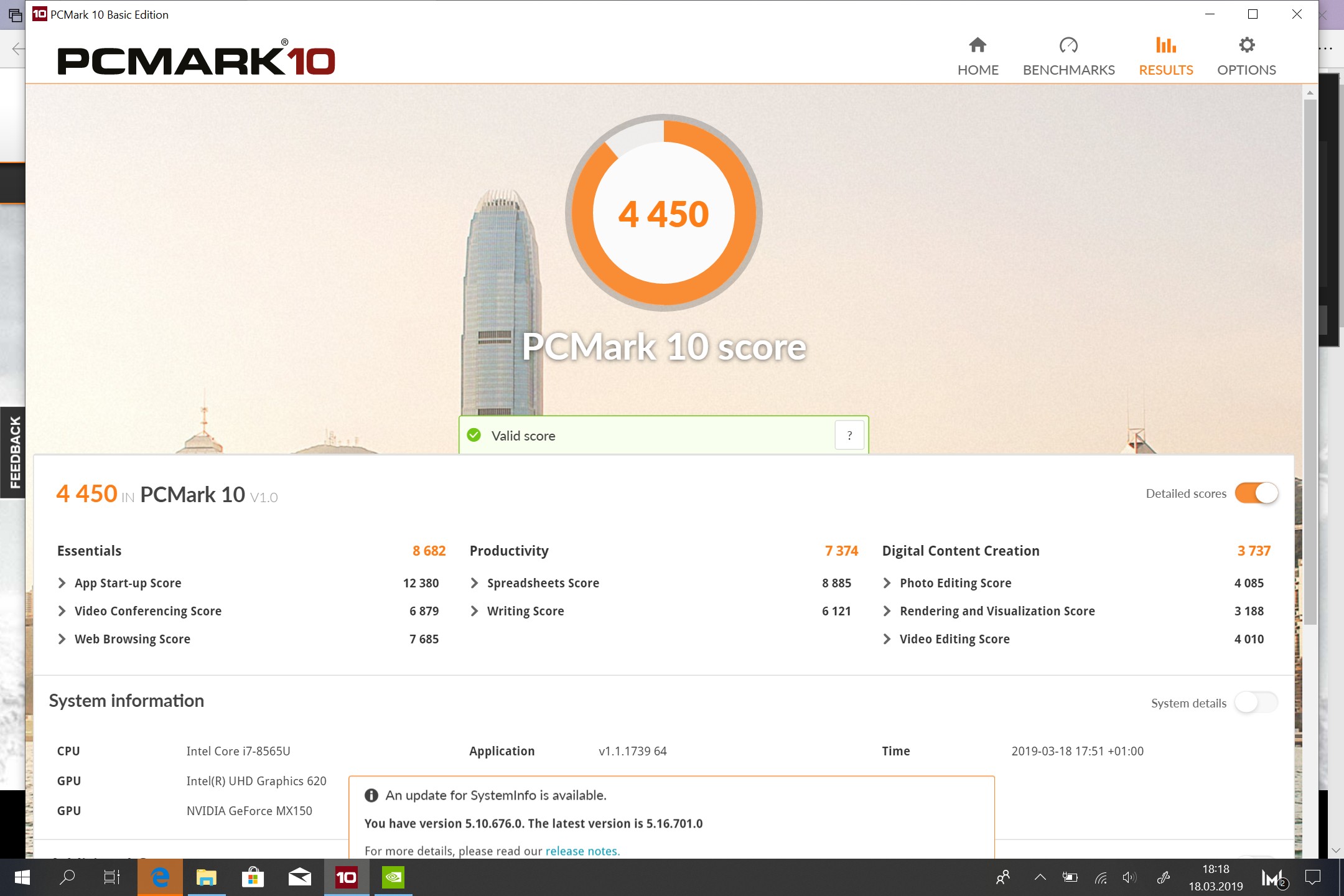Select the Essentials score 8 682

[x=429, y=551]
